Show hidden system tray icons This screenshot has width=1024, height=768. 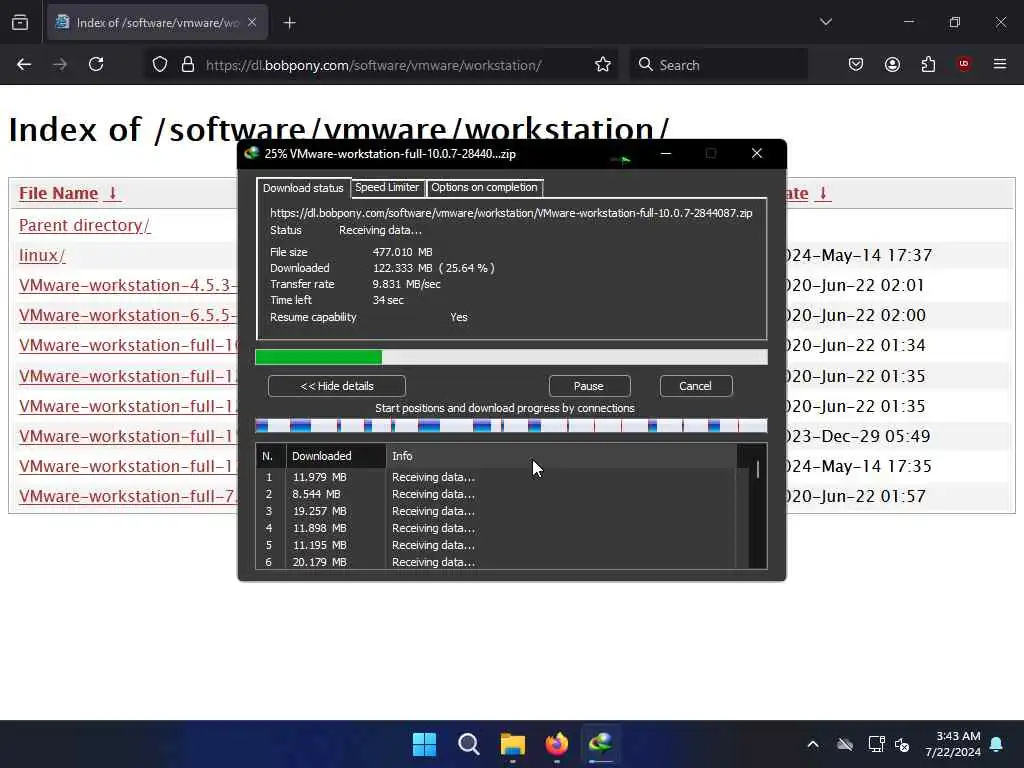click(x=813, y=744)
